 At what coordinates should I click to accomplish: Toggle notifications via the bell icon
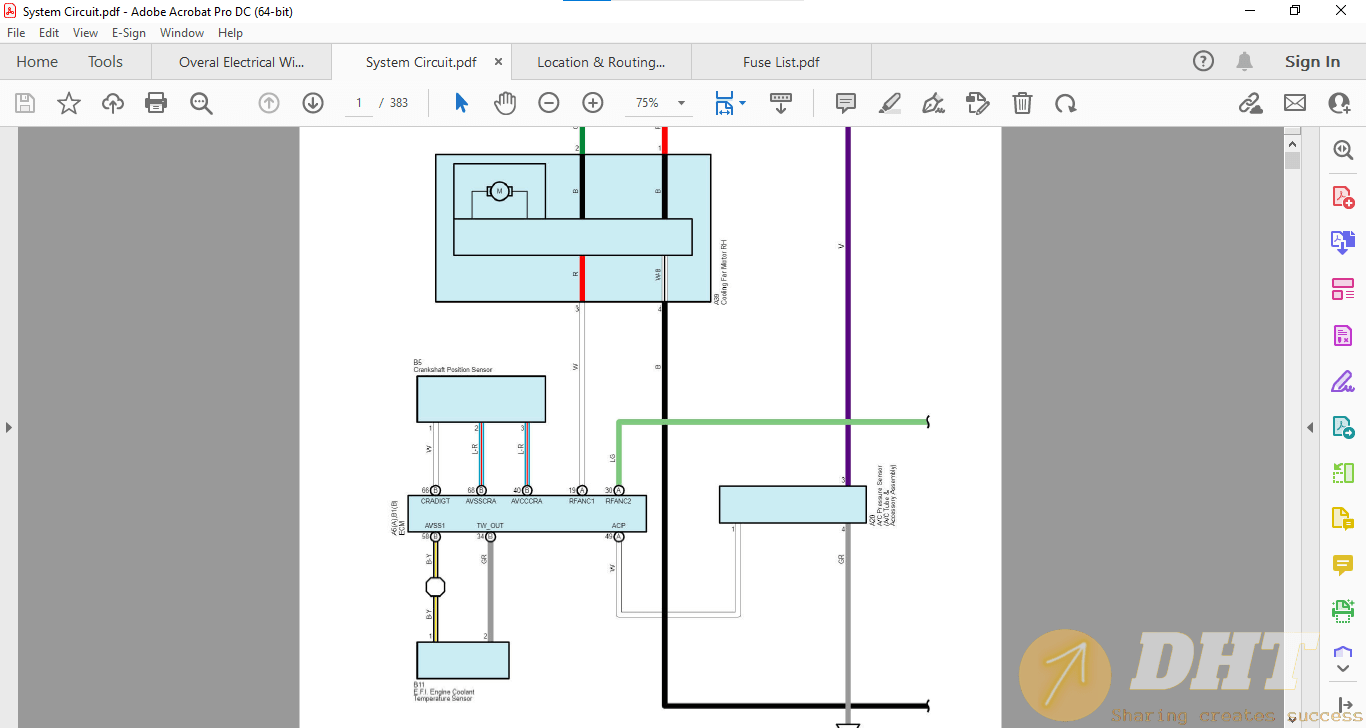[x=1244, y=61]
